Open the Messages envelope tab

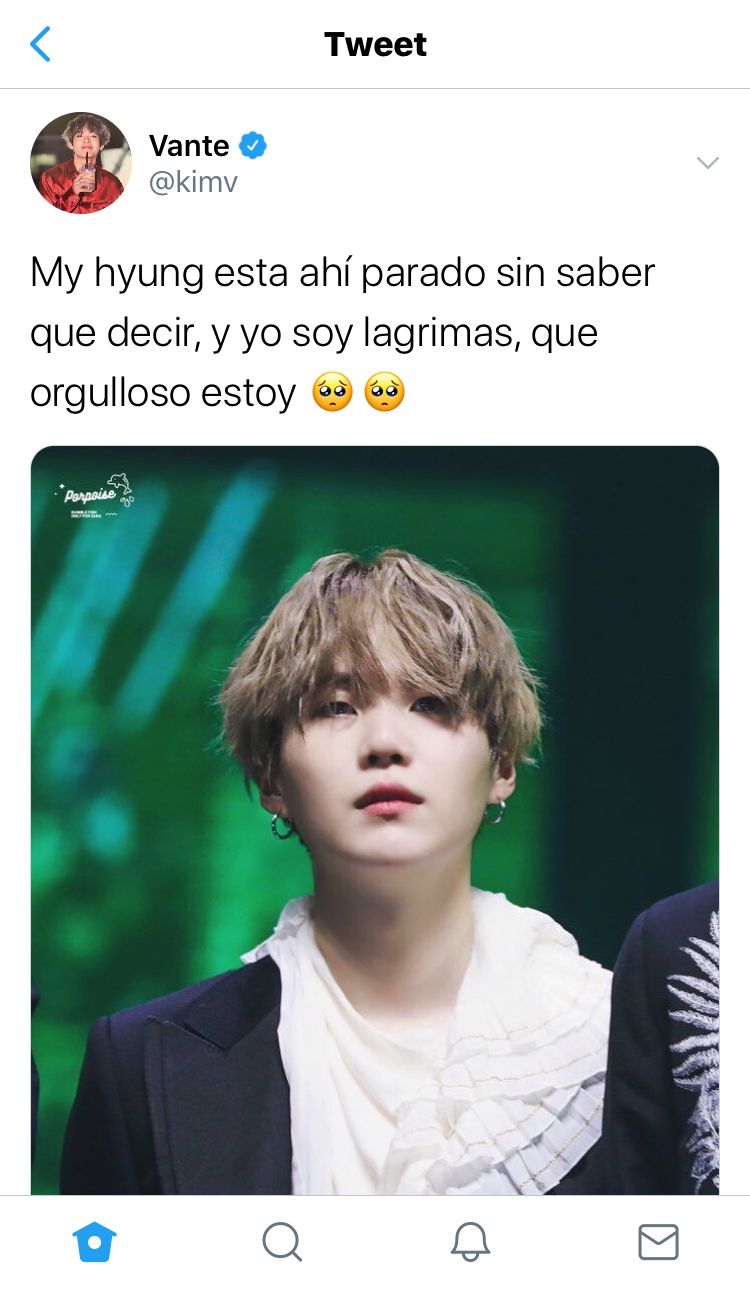coord(658,1243)
